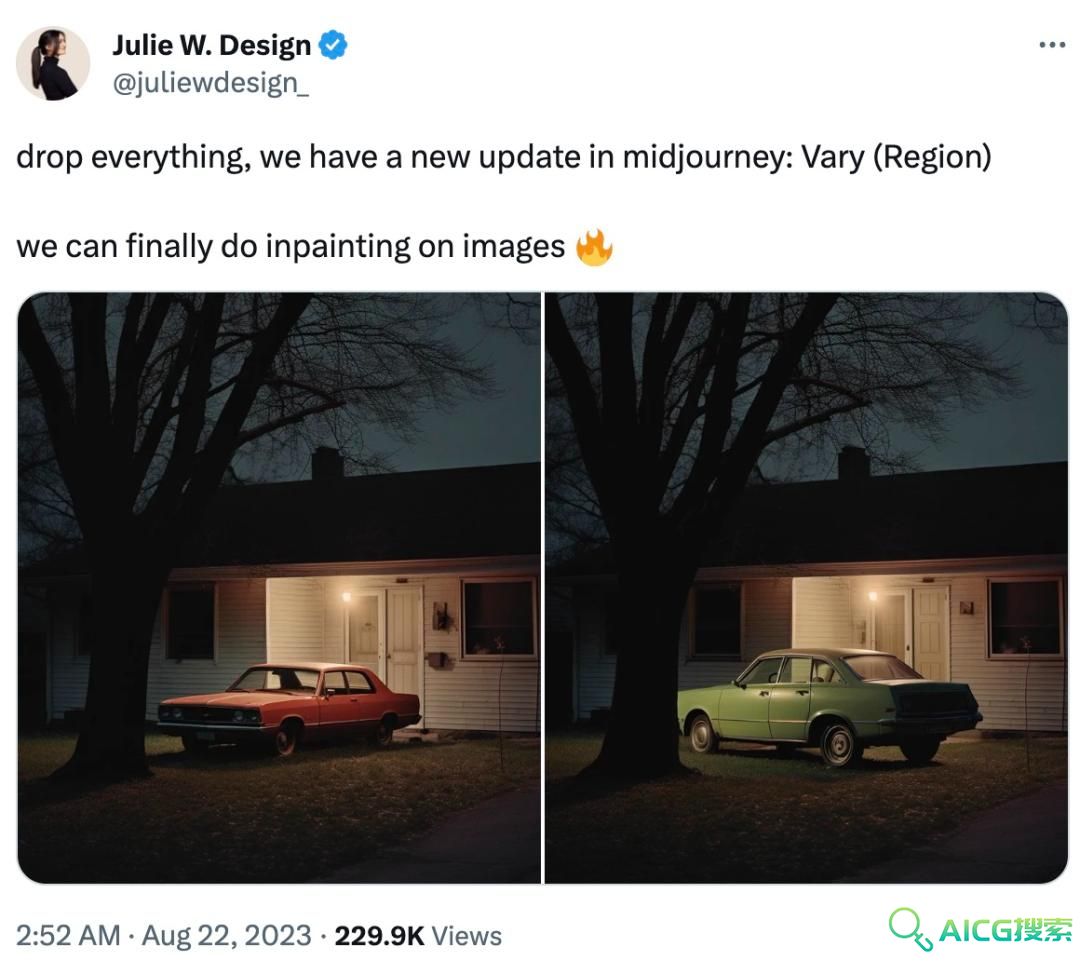Click the lit porch lamp in right image
This screenshot has height=961, width=1080.
[873, 595]
